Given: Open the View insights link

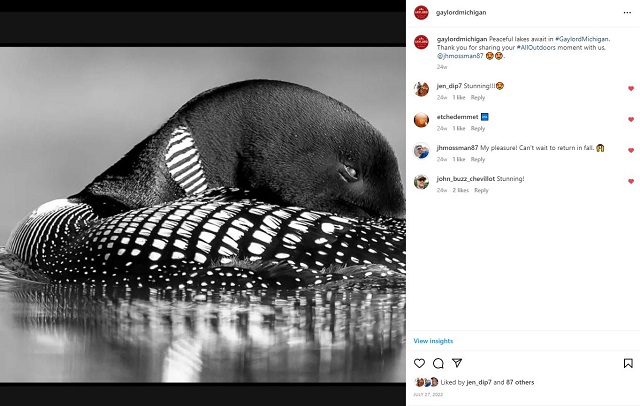Looking at the screenshot, I should pyautogui.click(x=433, y=341).
